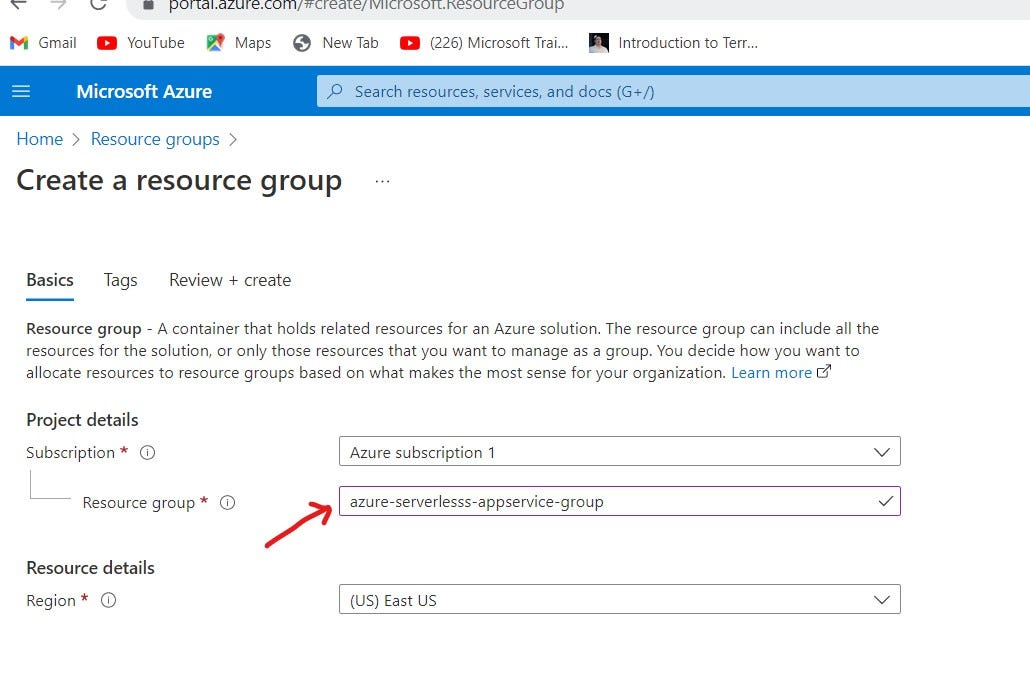Reload the page with the refresh icon
The height and width of the screenshot is (673, 1030).
point(97,5)
